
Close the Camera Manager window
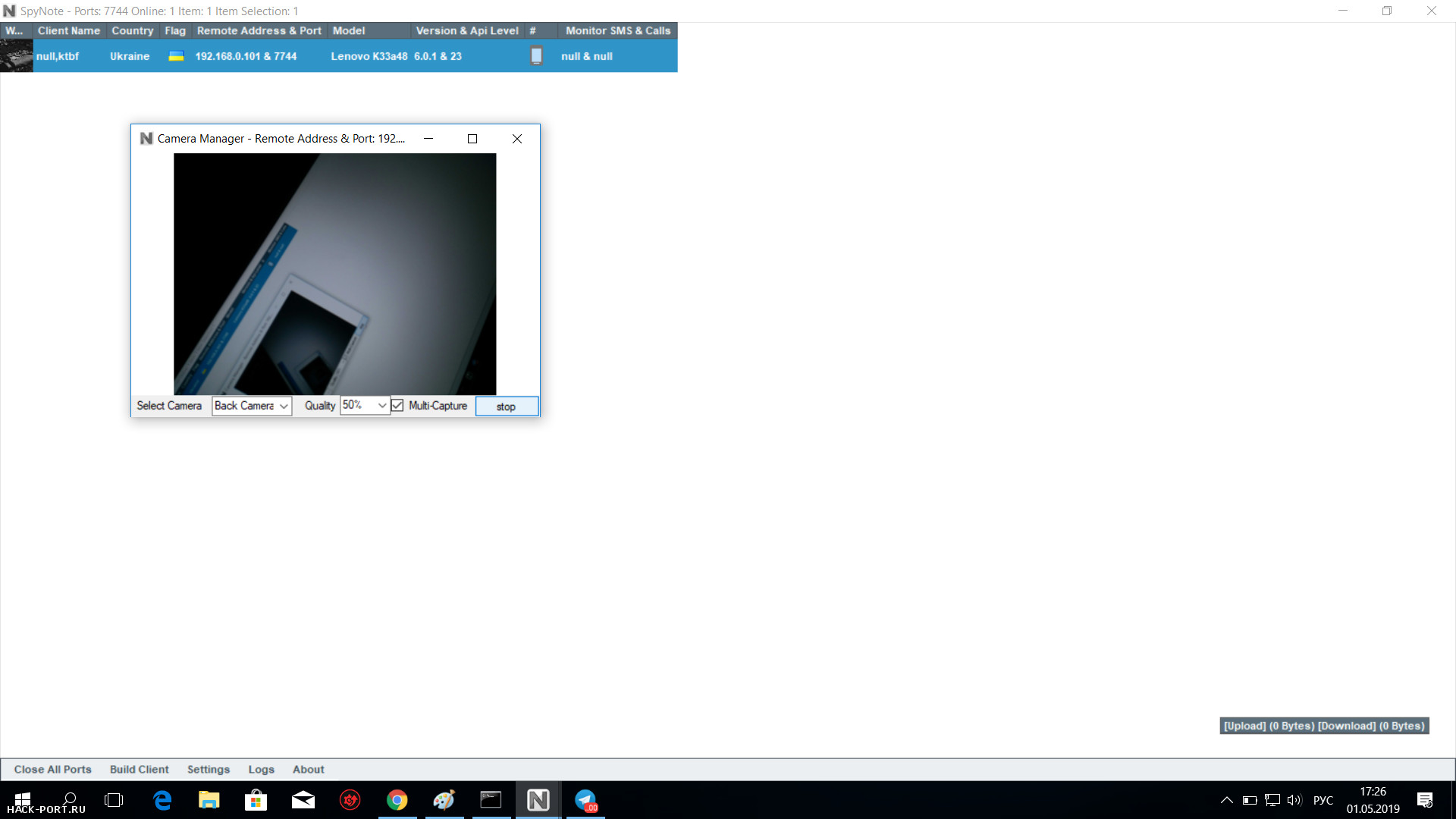pos(517,139)
